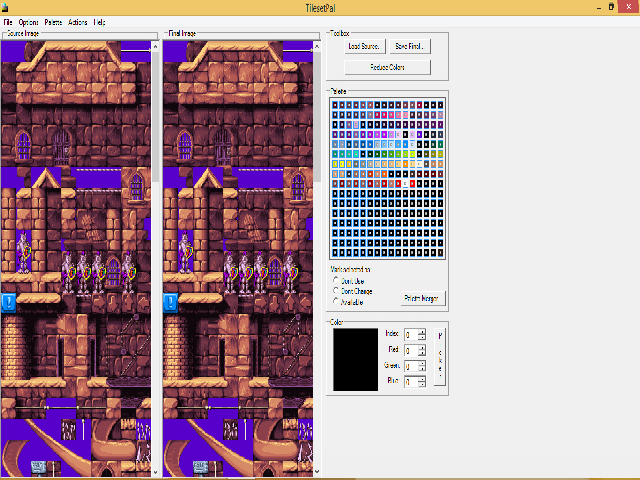This screenshot has height=480, width=640.
Task: Increase the Green value with up arrow
Action: click(422, 363)
